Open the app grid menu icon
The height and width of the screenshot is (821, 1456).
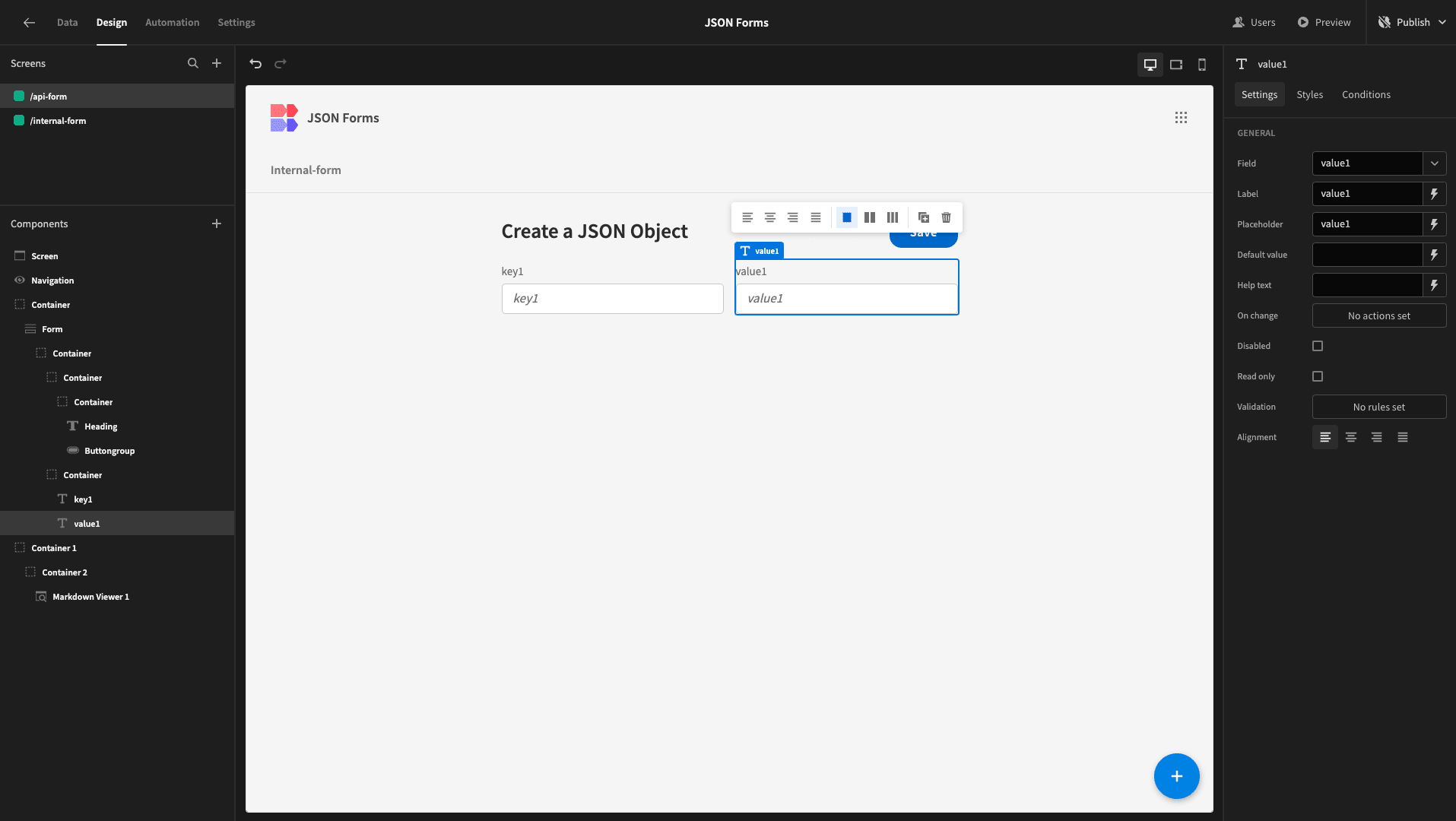(x=1181, y=118)
